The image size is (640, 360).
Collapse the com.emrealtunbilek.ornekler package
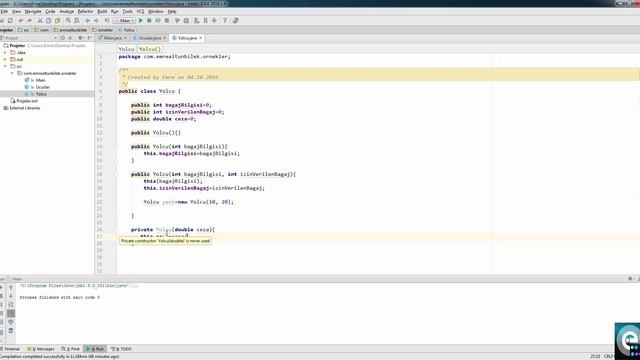(x=12, y=73)
